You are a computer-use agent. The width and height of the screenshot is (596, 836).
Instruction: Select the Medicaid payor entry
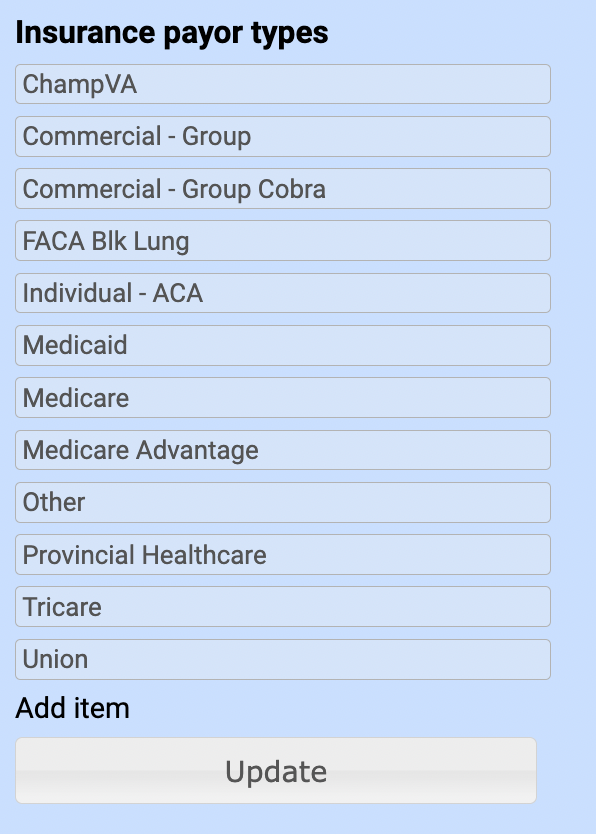pyautogui.click(x=283, y=345)
